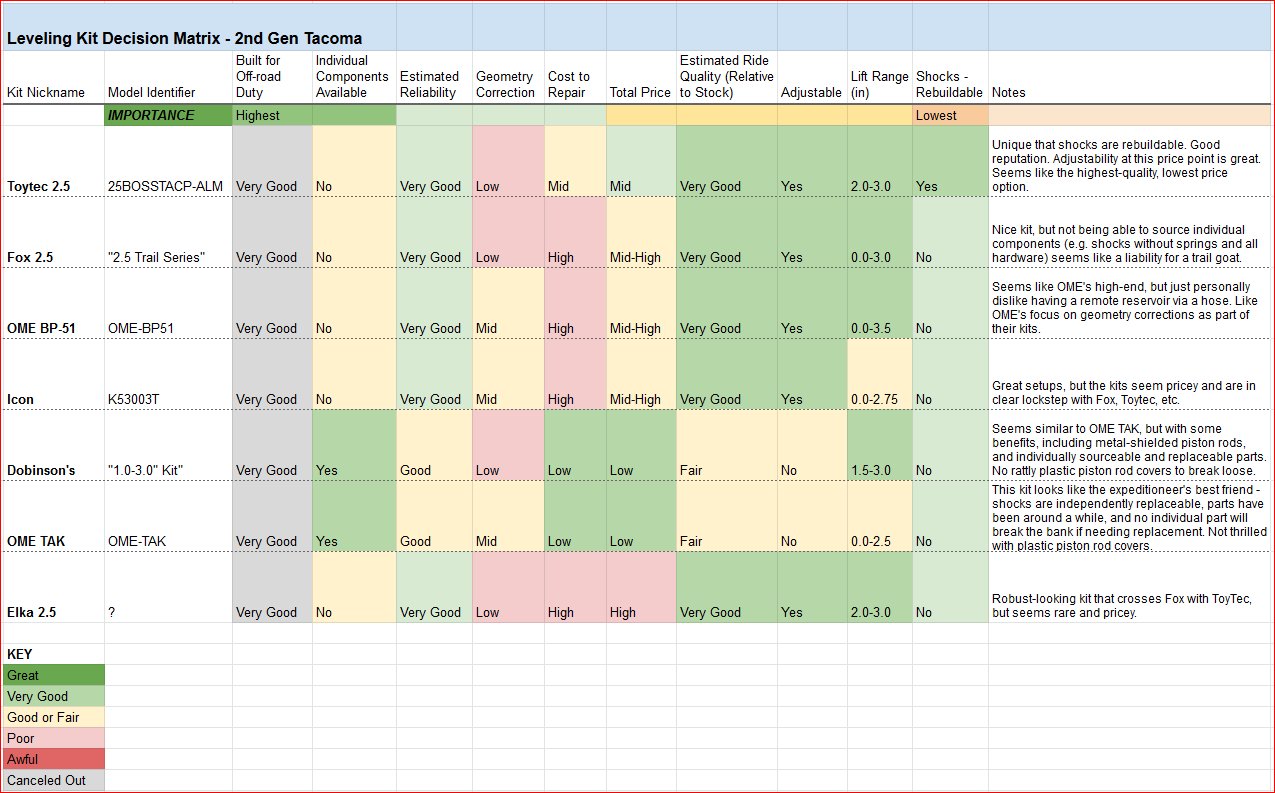Click the "2.5 Trail Series" model cell

tap(168, 232)
